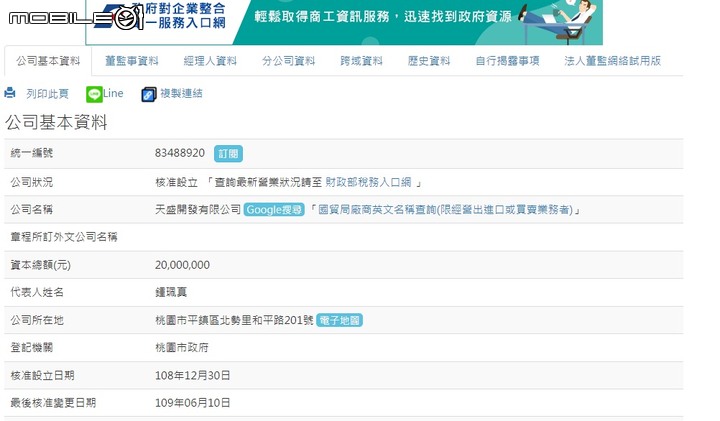Click the 公司基本資料 heading

56,122
